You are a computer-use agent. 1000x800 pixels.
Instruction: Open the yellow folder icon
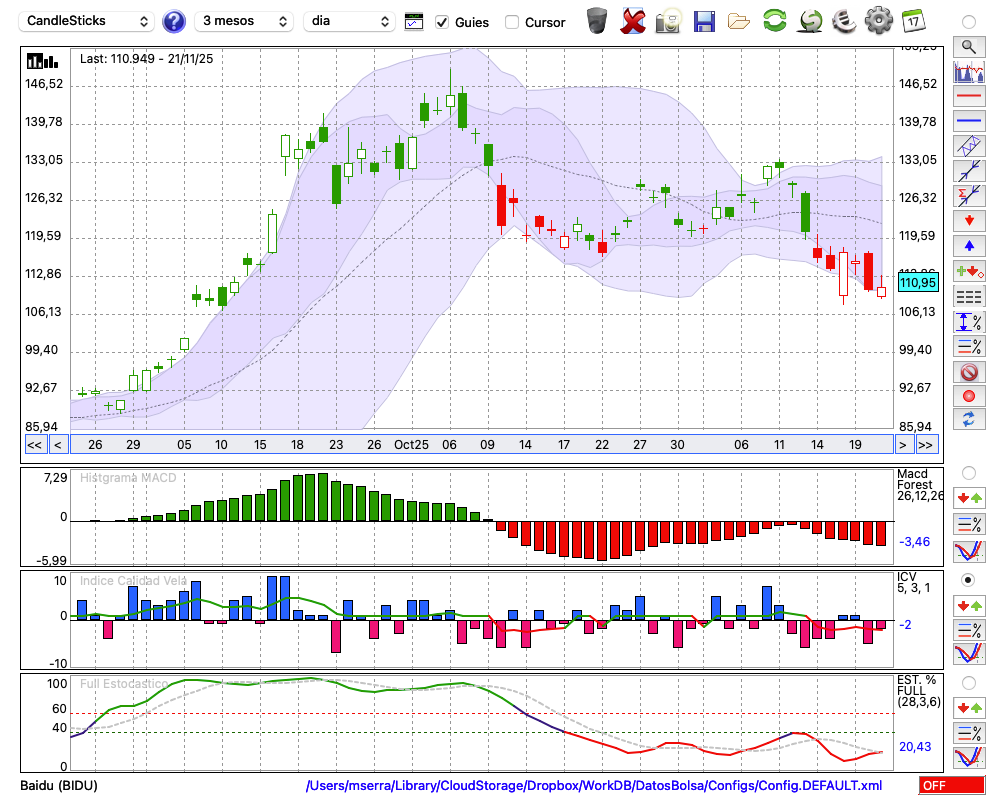pos(739,21)
